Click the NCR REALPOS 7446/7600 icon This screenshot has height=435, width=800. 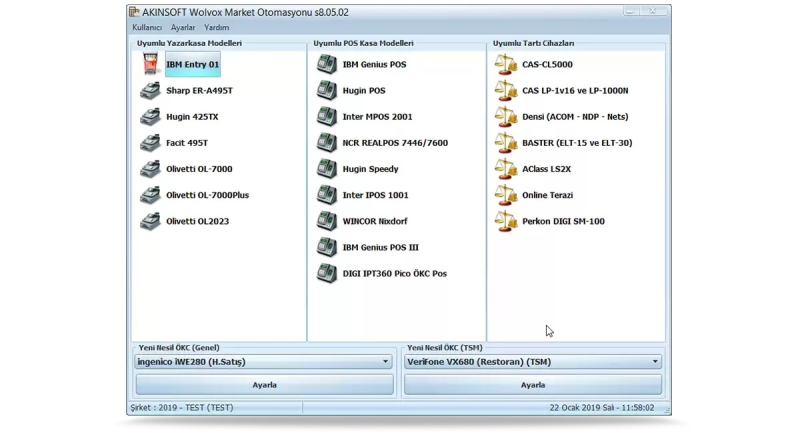click(x=327, y=143)
